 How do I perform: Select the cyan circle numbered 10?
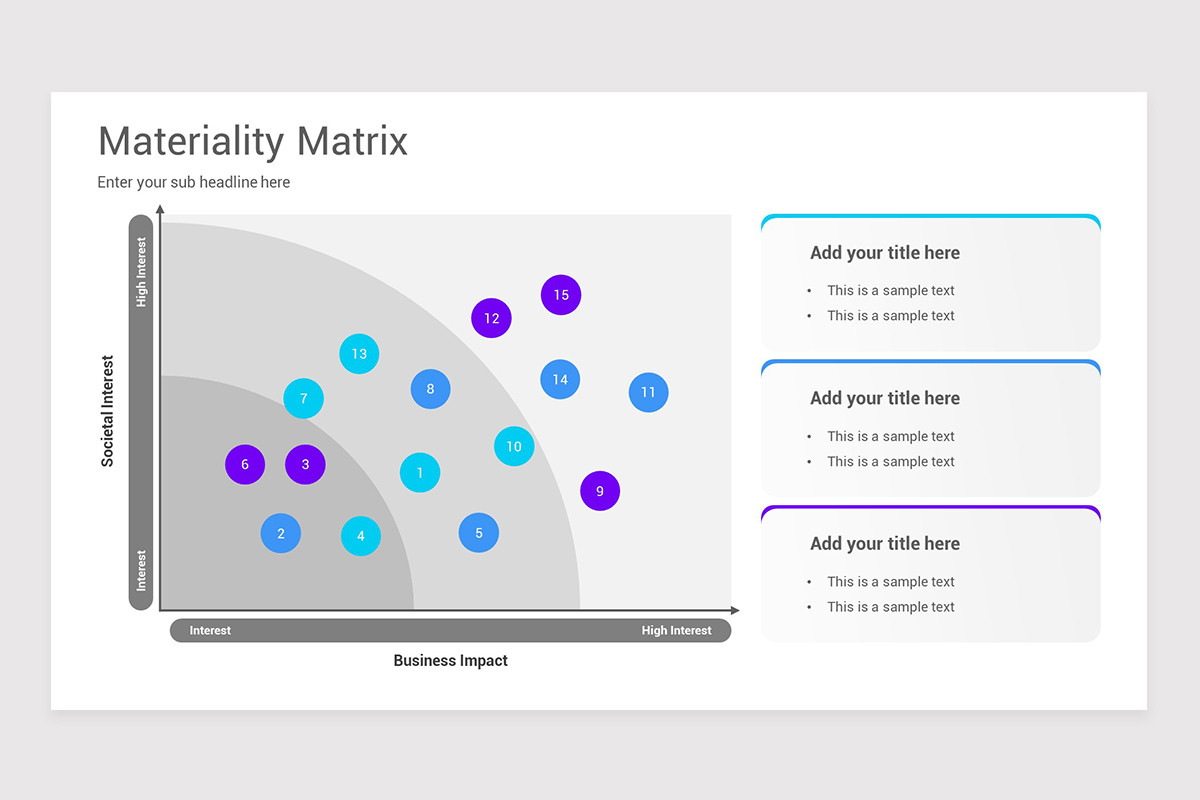[514, 446]
